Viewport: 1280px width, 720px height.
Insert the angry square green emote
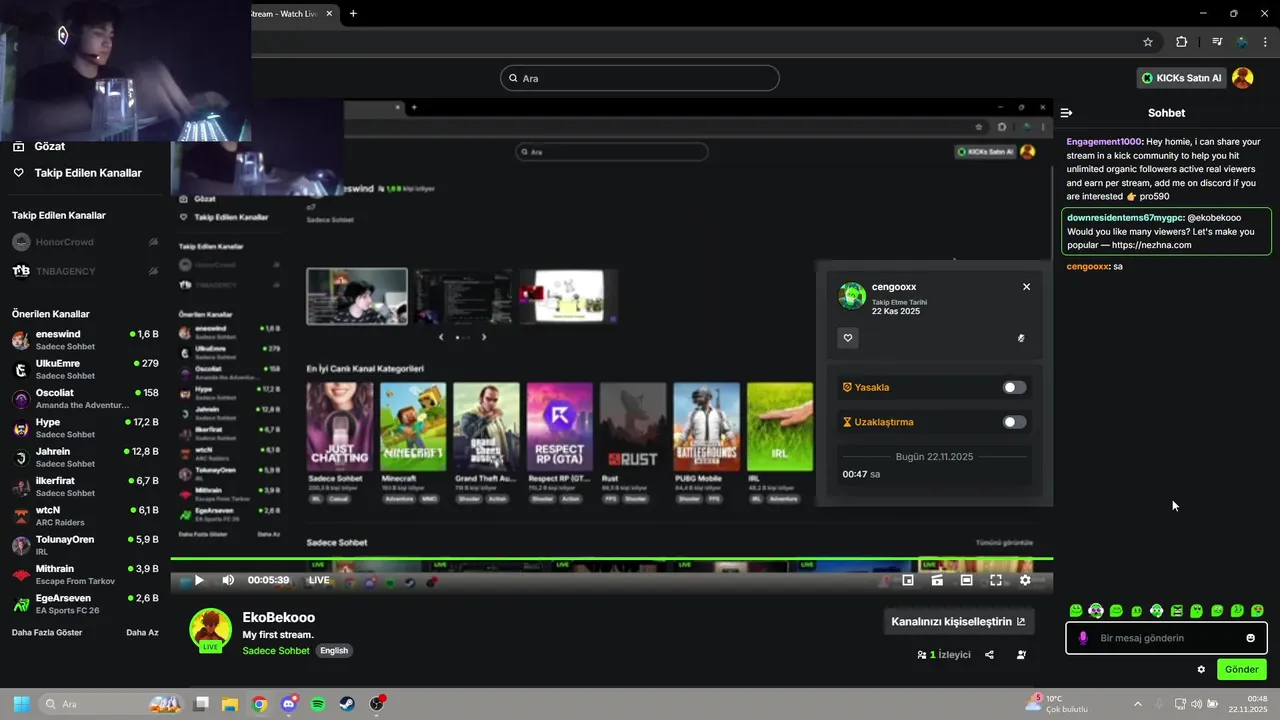coord(1177,611)
